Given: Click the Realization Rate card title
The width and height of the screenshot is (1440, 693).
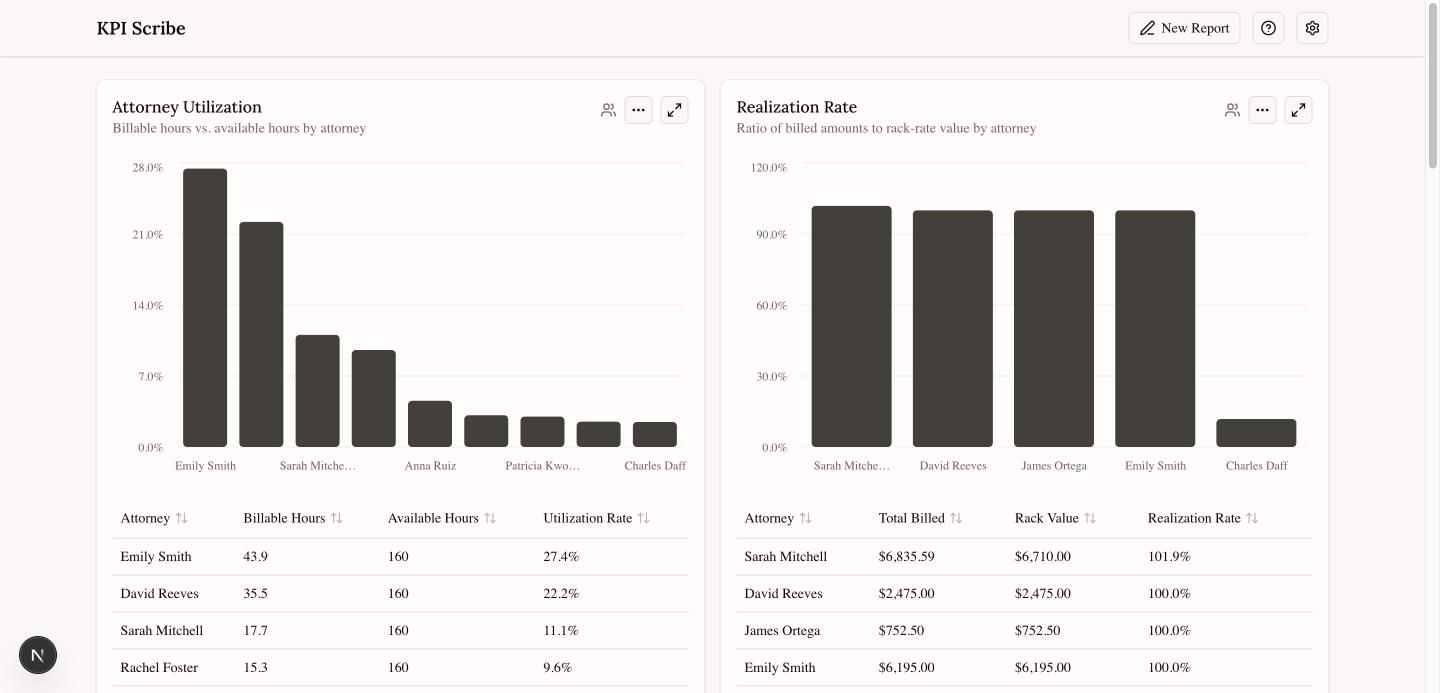Looking at the screenshot, I should coord(796,107).
